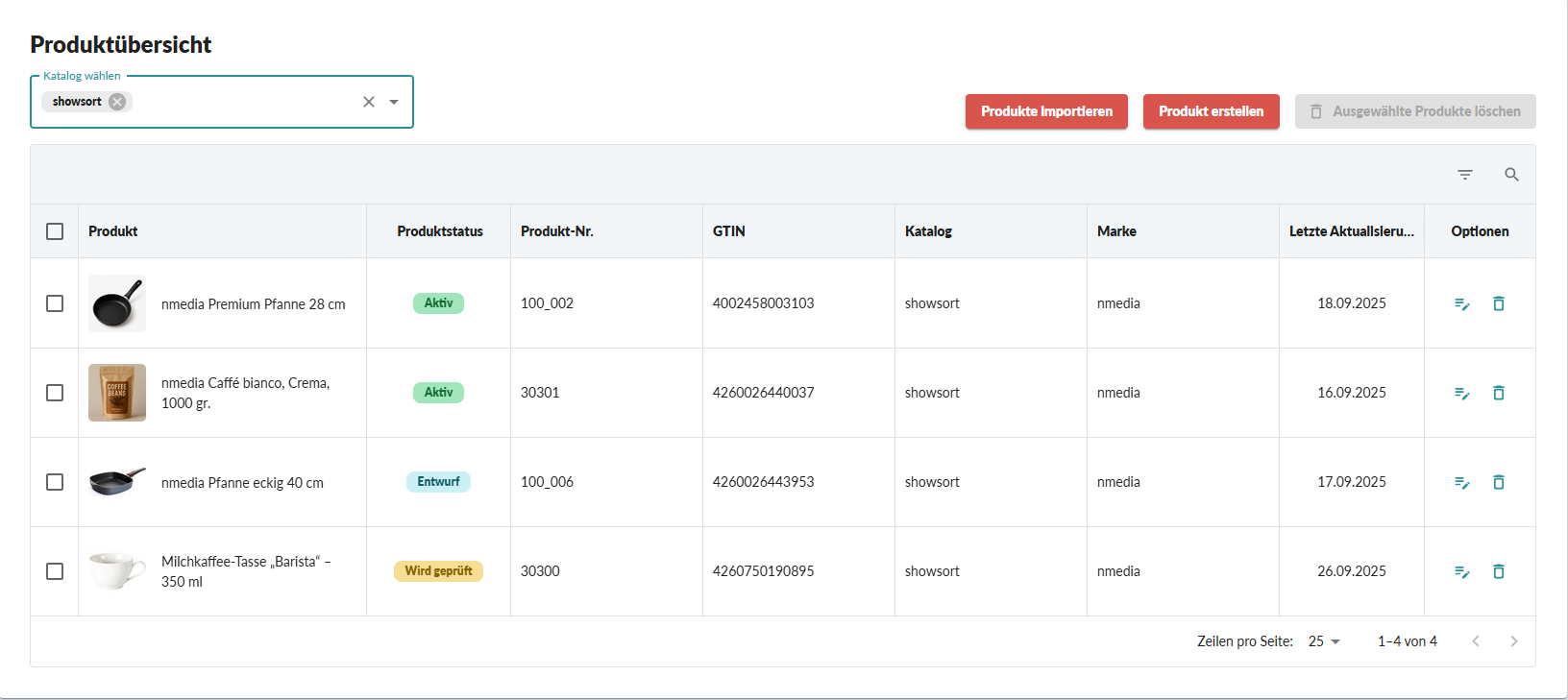This screenshot has width=1568, height=700.
Task: Check the nmedia Premium Pfanne row checkbox
Action: 55,303
